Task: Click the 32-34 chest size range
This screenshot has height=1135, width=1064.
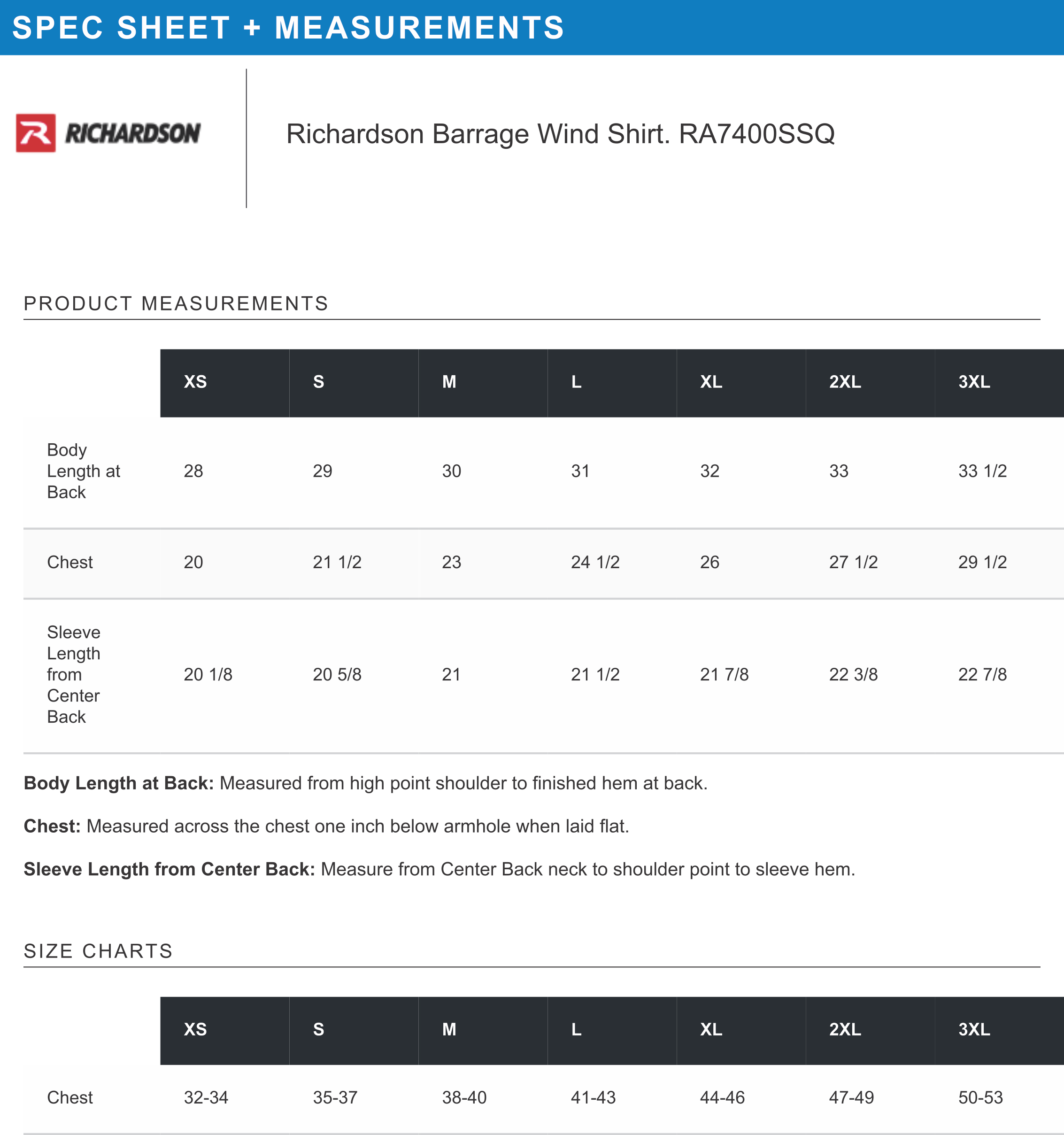Action: click(206, 1097)
